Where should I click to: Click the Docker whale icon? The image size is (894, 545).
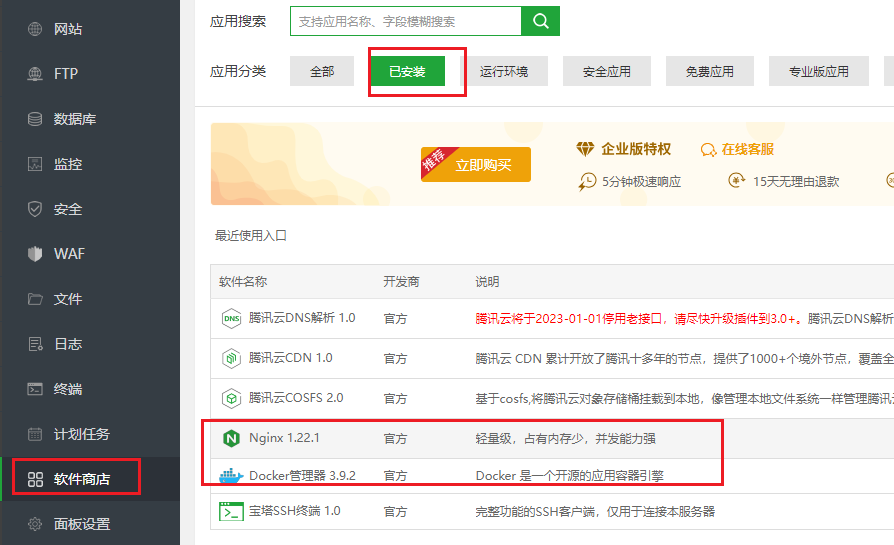(x=231, y=475)
